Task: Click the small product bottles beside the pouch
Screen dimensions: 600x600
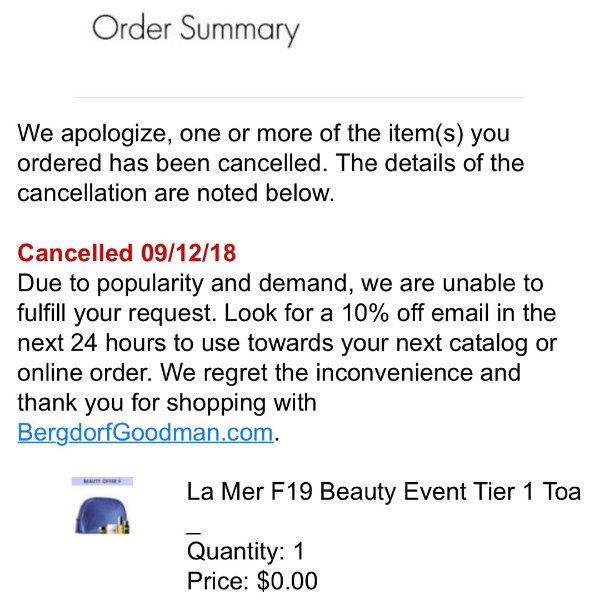Action: [116, 526]
